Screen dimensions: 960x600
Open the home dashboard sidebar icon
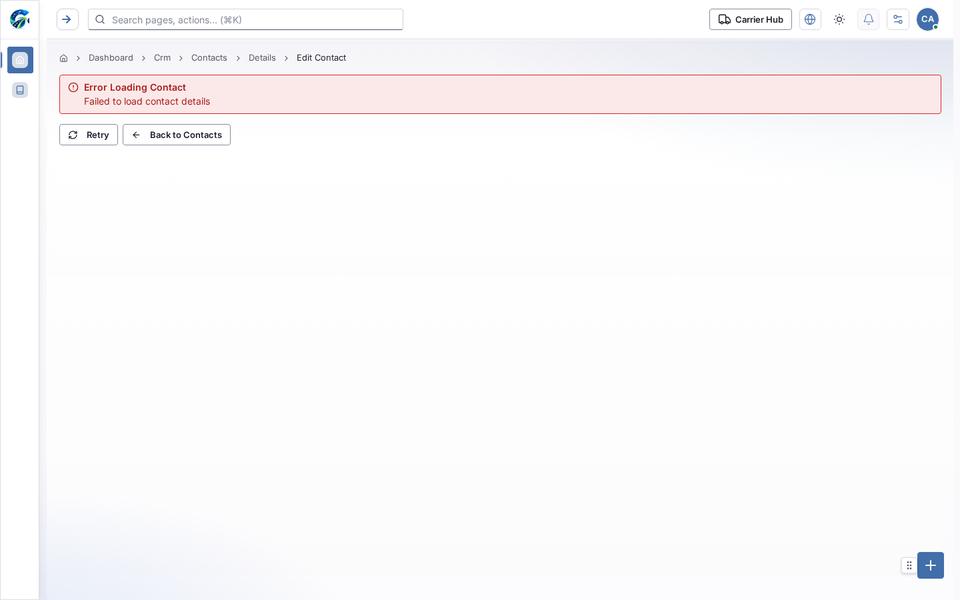(x=20, y=60)
